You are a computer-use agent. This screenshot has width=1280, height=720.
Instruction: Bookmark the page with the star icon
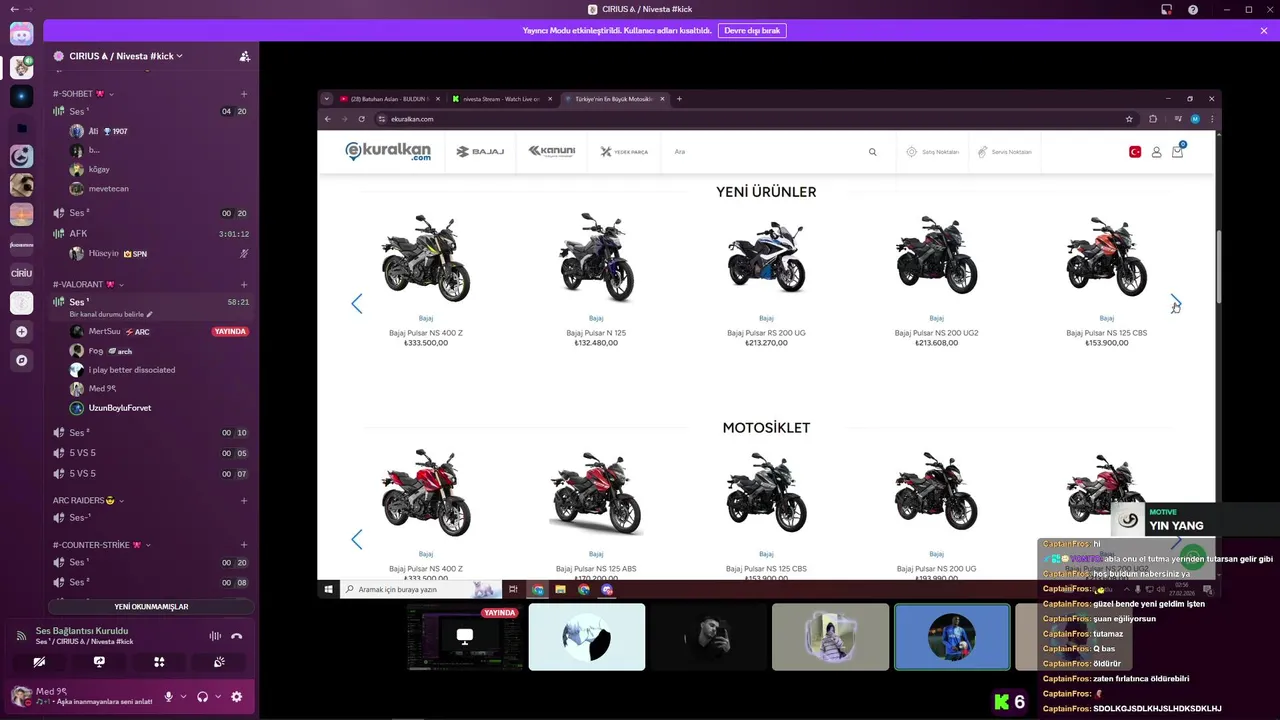(1129, 119)
